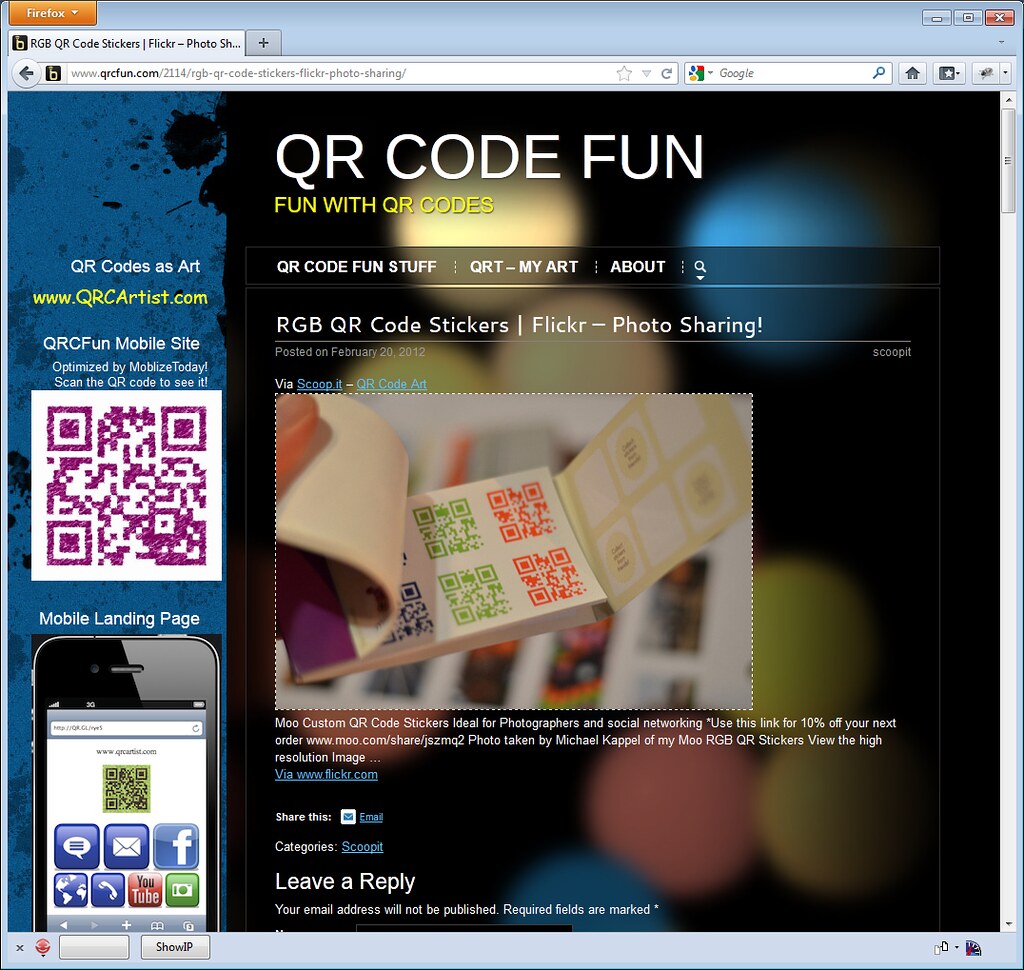The width and height of the screenshot is (1024, 970).
Task: Click the add-on icon right of bookmarks
Action: (x=986, y=73)
